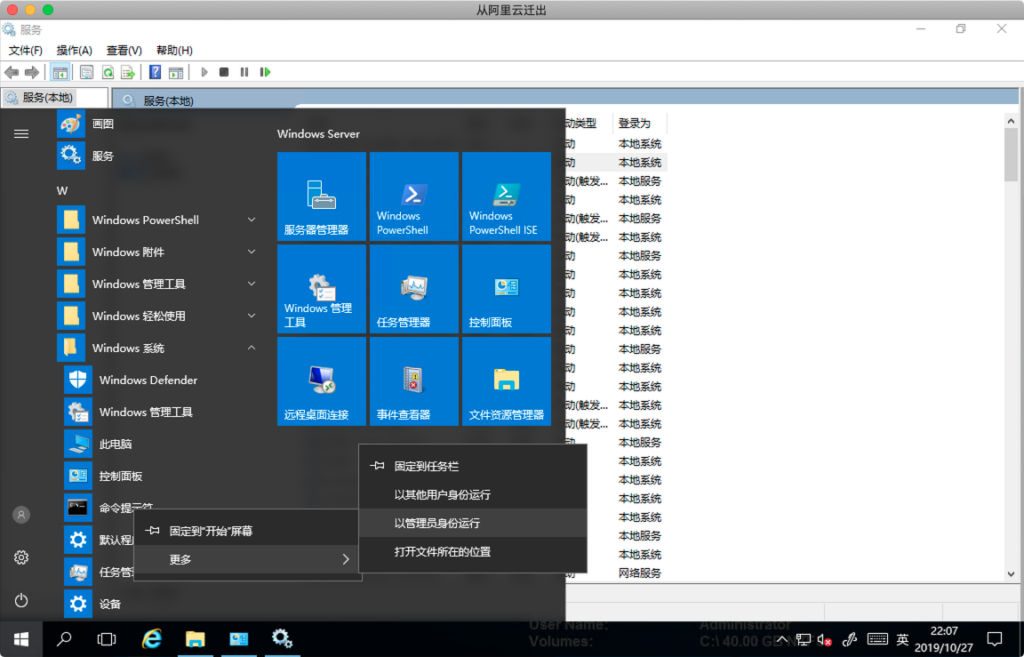
Task: Open the Control Panel tile
Action: [505, 289]
